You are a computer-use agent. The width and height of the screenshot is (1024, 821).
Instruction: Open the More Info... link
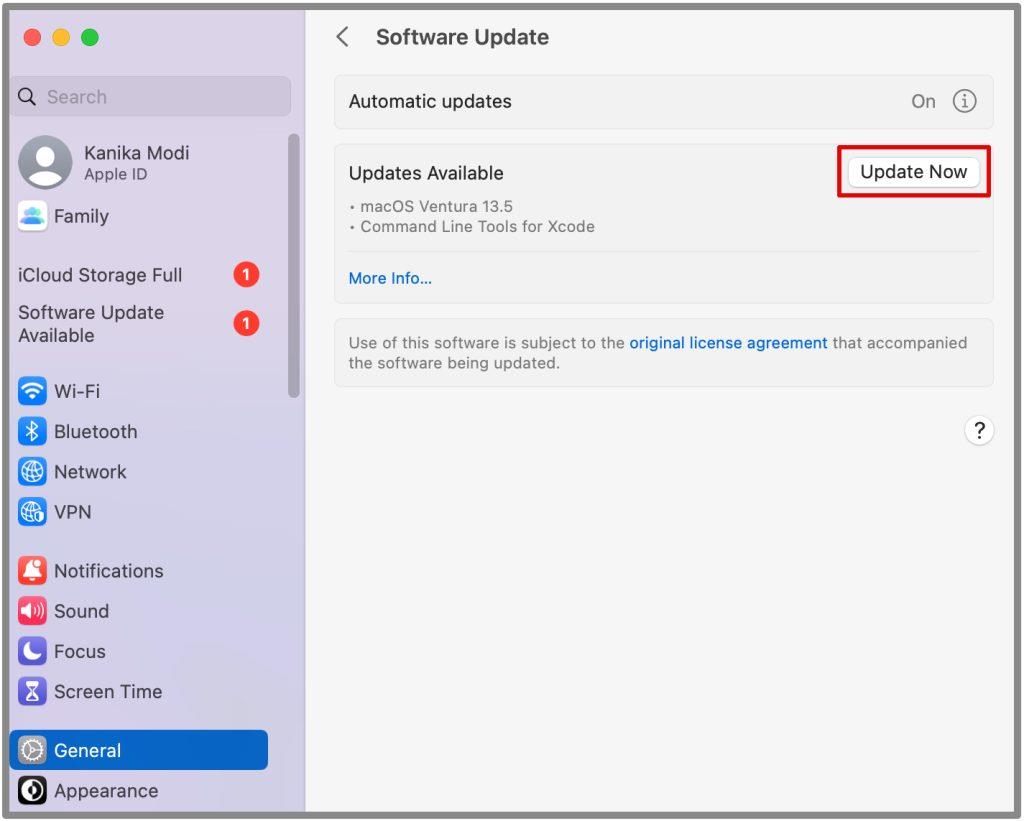[x=390, y=278]
